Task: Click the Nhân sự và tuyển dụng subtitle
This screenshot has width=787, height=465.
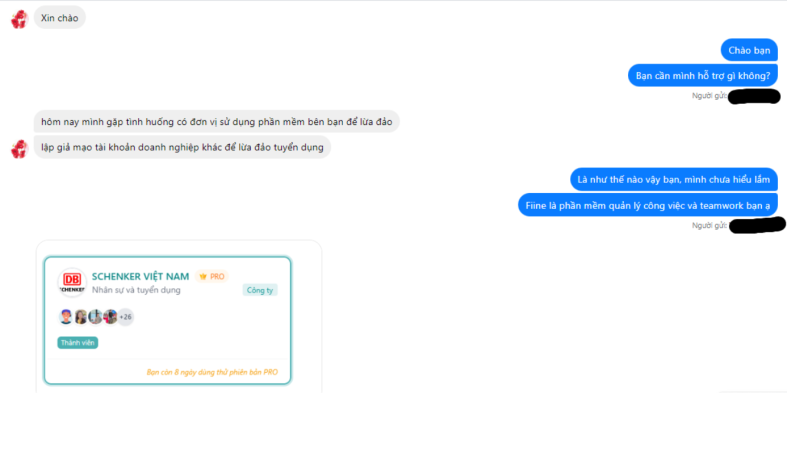Action: (x=136, y=290)
